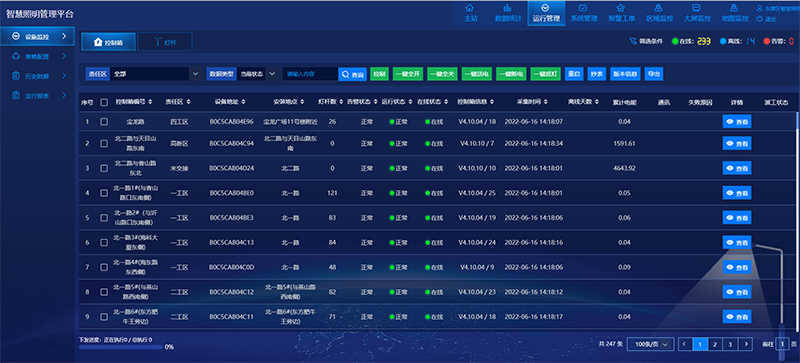Open the 区域监控 nav icon
The width and height of the screenshot is (800, 363).
coord(659,8)
